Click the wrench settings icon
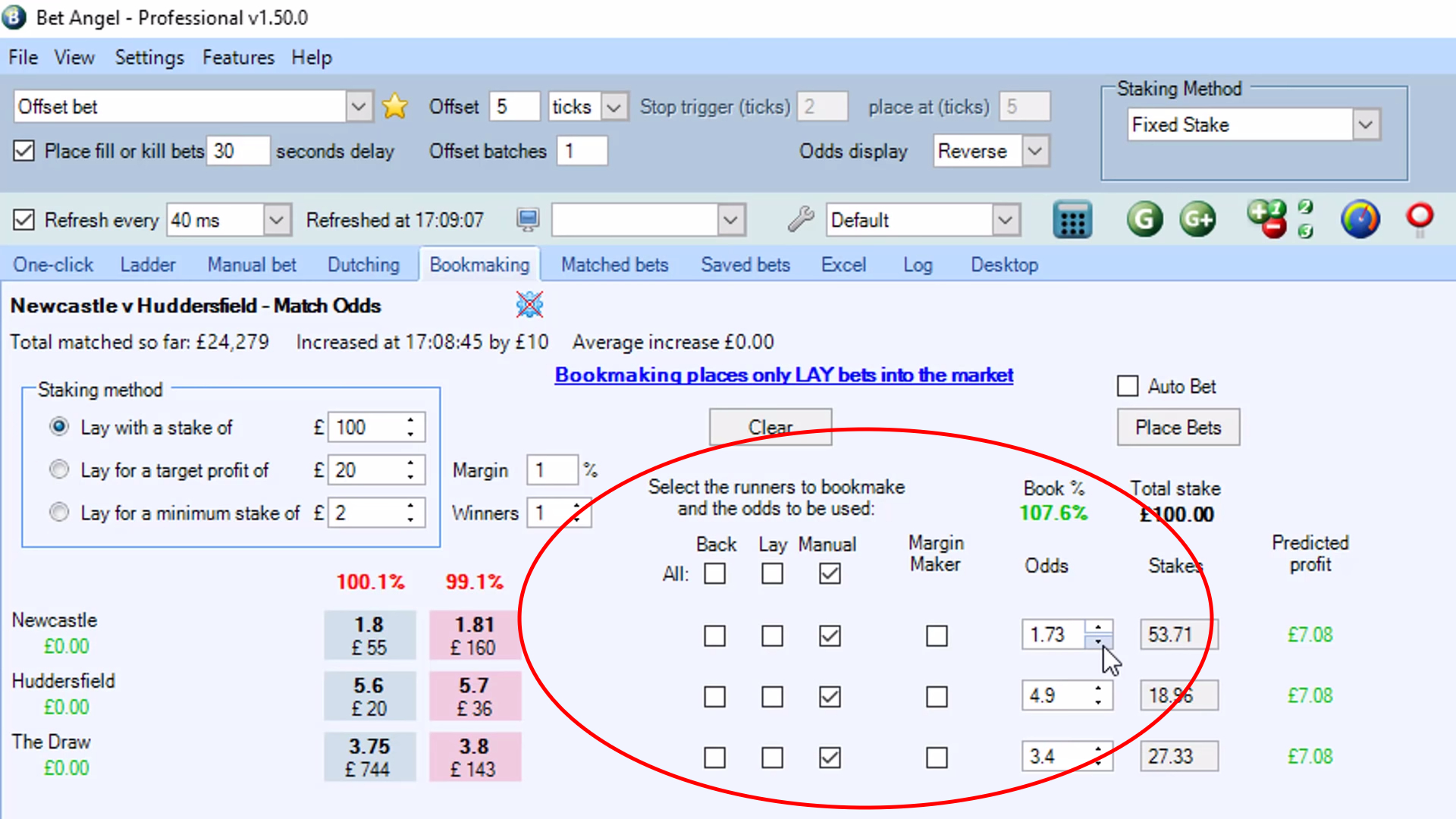Viewport: 1456px width, 819px height. (x=799, y=219)
